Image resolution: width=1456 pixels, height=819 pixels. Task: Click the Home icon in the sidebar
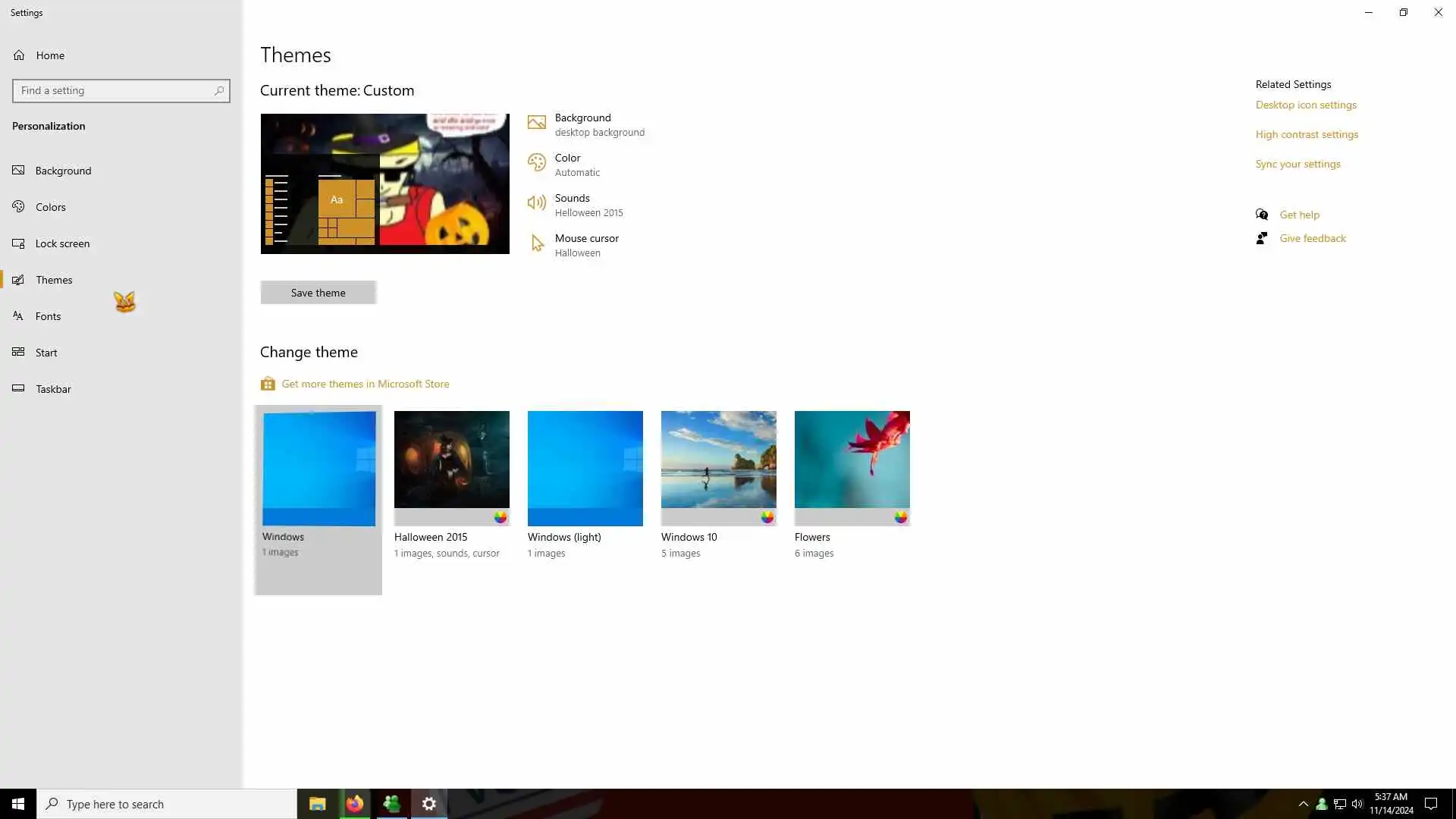(19, 55)
